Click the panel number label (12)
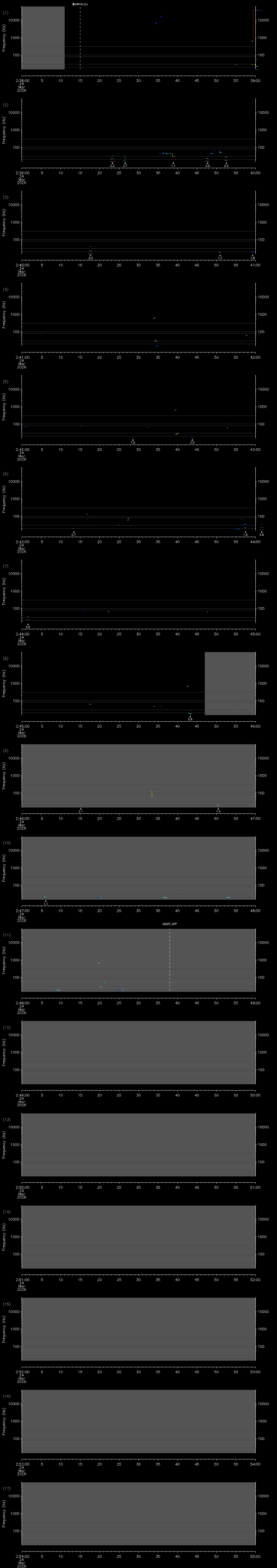The width and height of the screenshot is (277, 1568). tap(6, 1027)
